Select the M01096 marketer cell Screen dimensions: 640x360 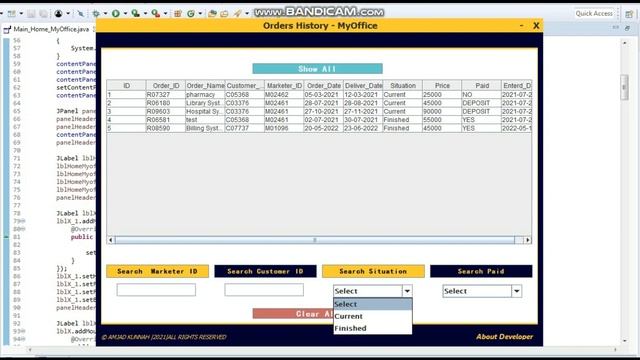(284, 128)
